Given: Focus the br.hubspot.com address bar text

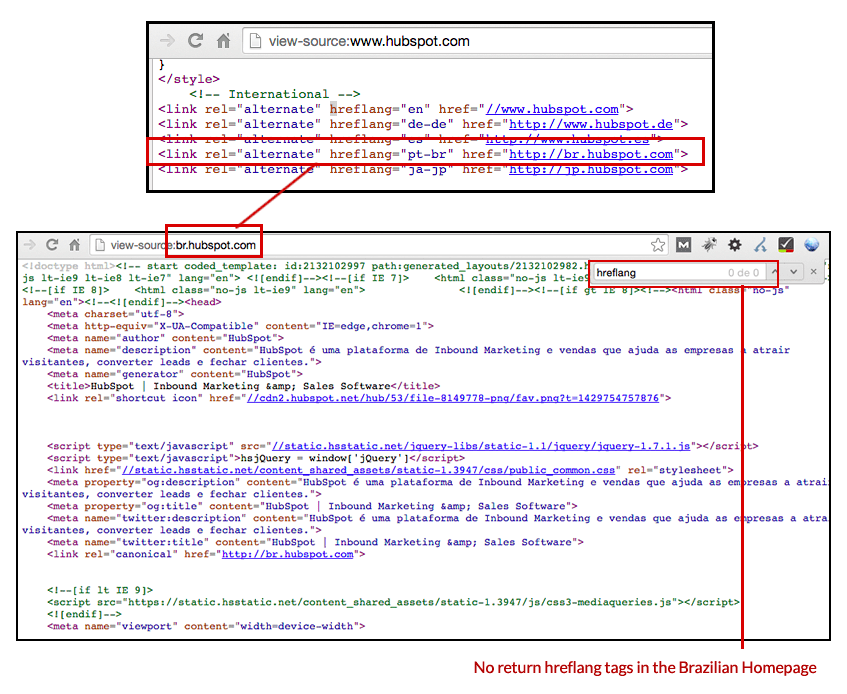Looking at the screenshot, I should 183,245.
